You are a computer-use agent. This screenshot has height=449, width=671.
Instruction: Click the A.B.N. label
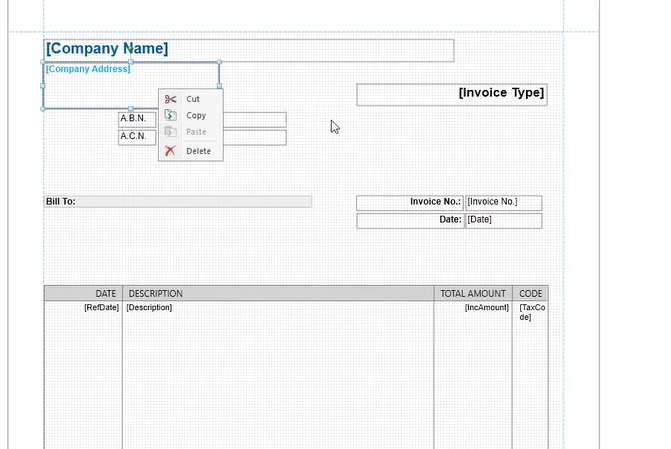point(136,119)
